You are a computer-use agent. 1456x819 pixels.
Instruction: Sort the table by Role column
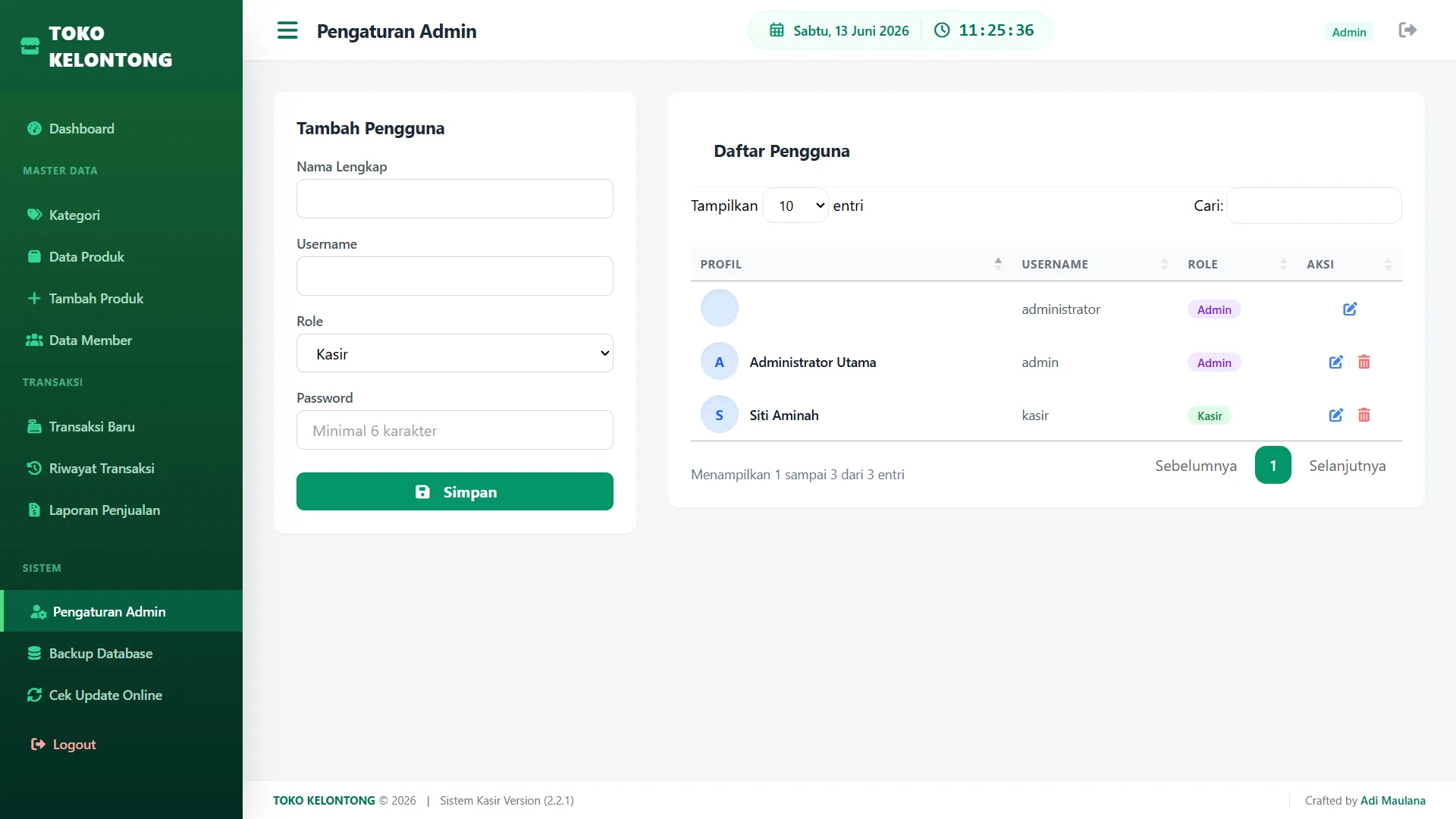(1238, 264)
